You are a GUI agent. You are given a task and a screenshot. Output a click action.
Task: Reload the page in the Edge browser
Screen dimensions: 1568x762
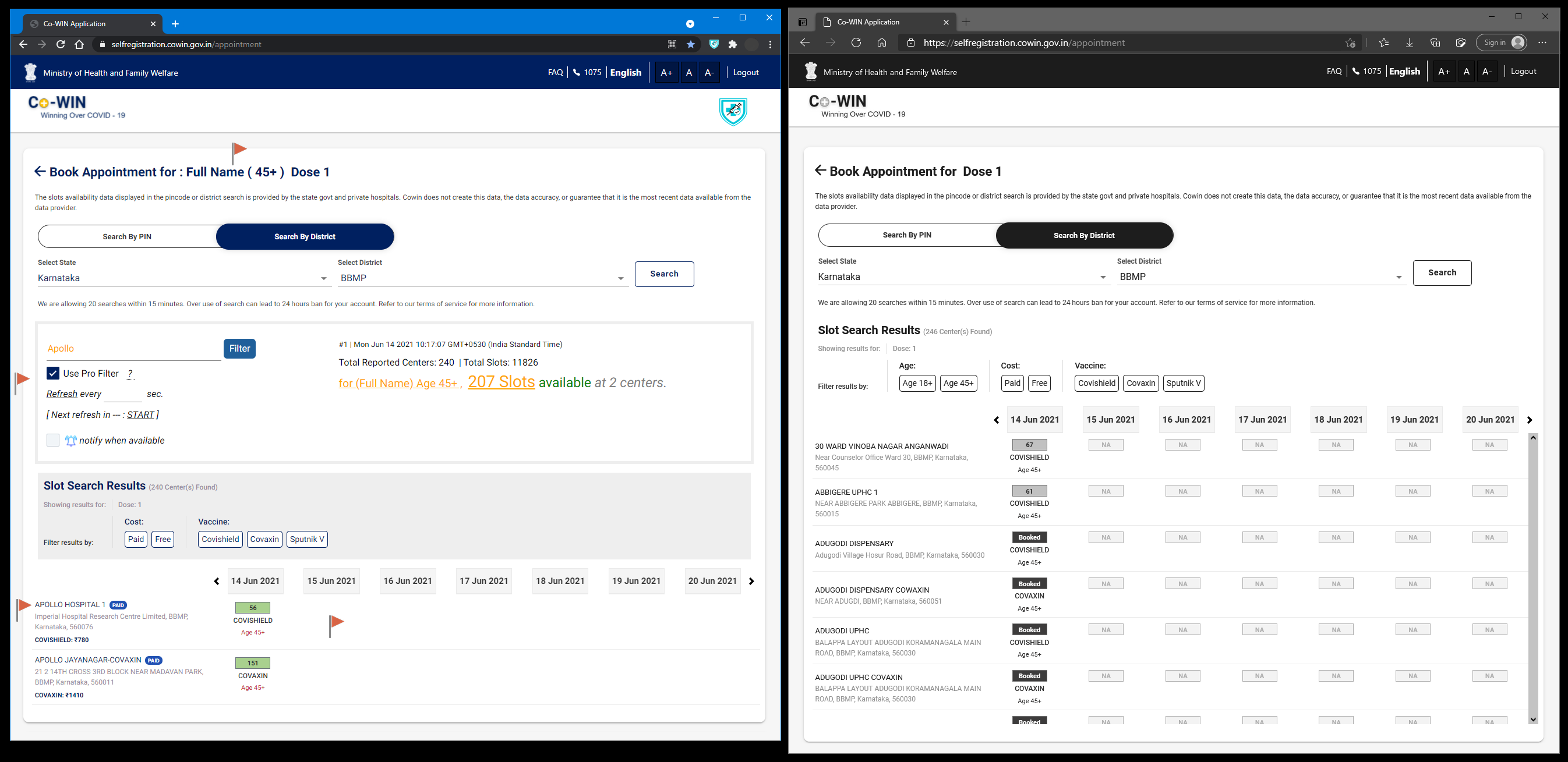pyautogui.click(x=856, y=42)
